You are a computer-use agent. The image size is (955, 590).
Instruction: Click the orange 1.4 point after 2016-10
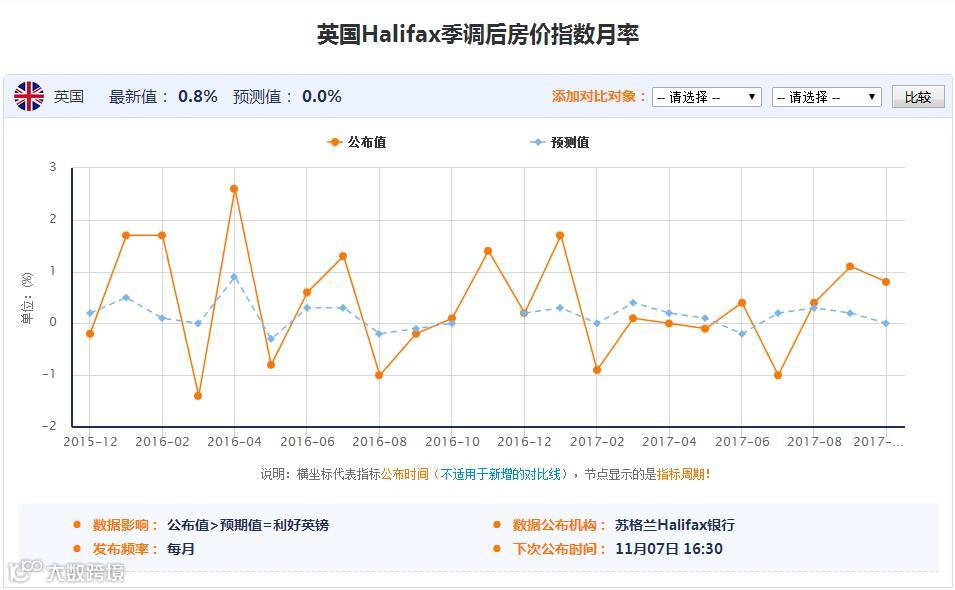point(488,251)
